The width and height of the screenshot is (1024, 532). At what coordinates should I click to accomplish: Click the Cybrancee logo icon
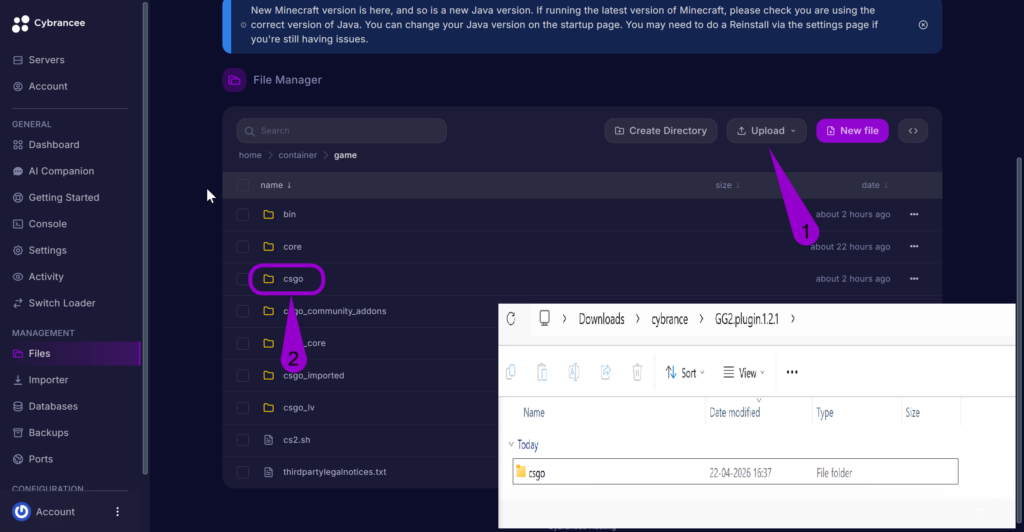point(21,23)
